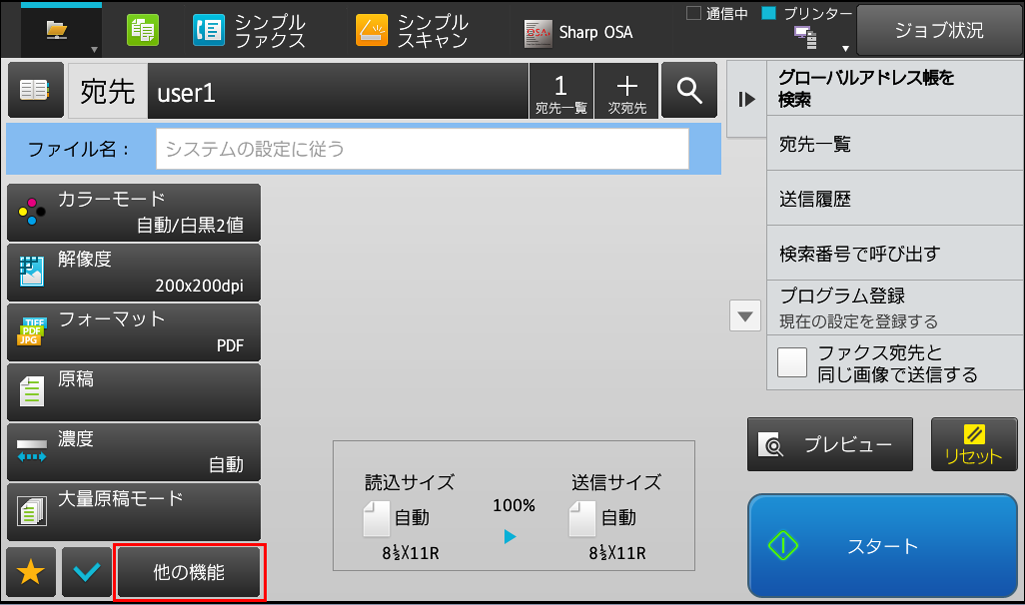Open the folder mode icon in top bar
The width and height of the screenshot is (1025, 605).
tap(57, 29)
